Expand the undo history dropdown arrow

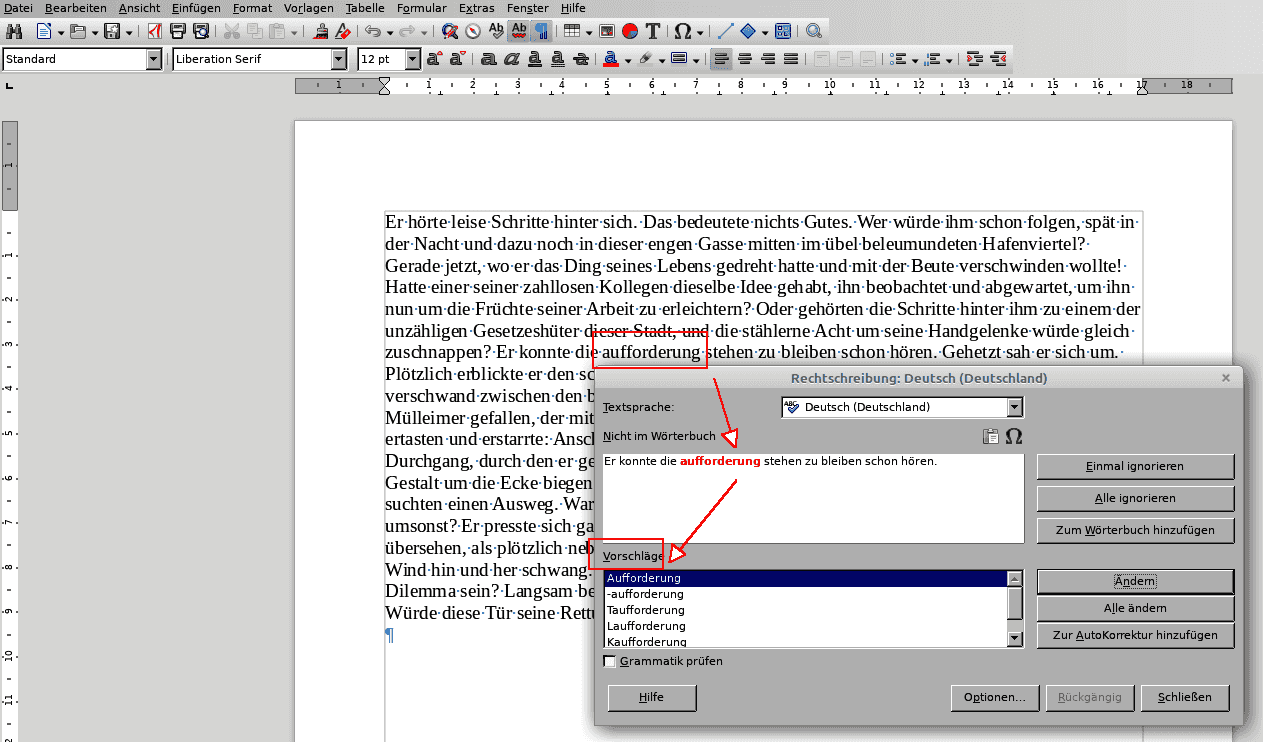tap(389, 31)
